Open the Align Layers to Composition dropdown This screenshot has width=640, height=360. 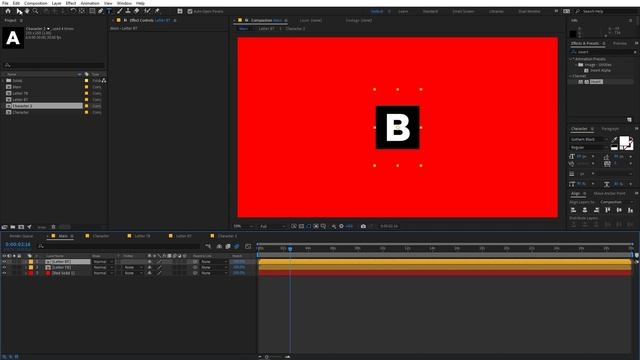point(616,202)
